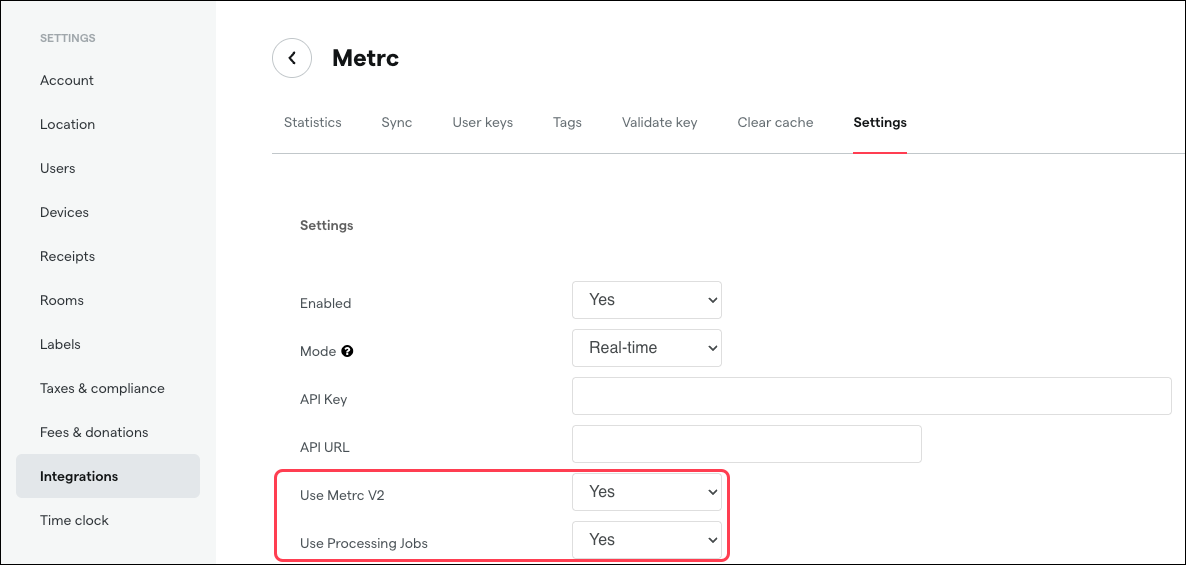This screenshot has height=565, width=1186.
Task: Select the Settings tab
Action: coord(880,123)
